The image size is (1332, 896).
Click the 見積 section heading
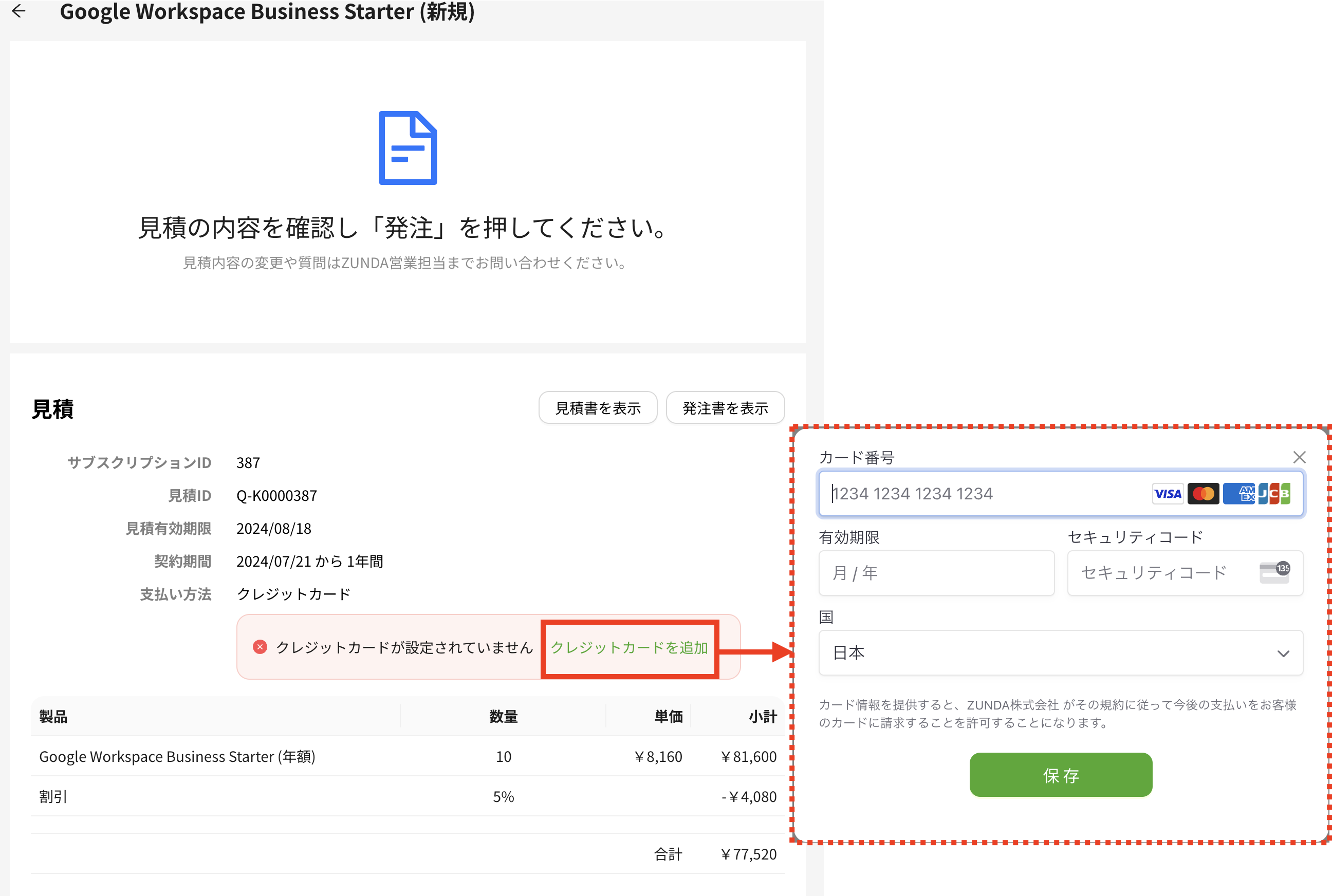pos(52,409)
